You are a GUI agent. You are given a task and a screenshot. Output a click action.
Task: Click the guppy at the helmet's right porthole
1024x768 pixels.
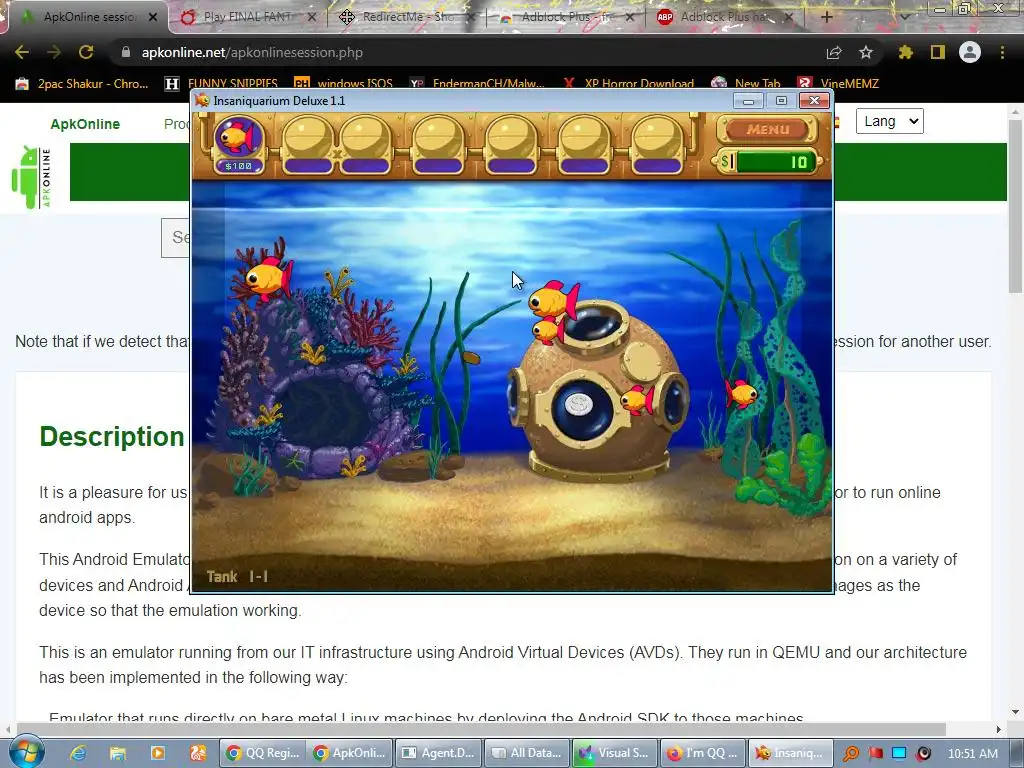(638, 398)
